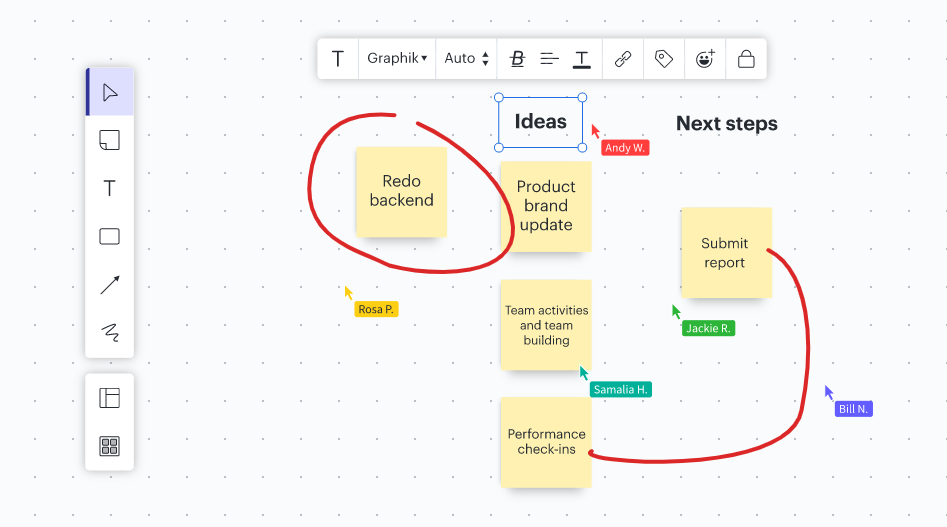The image size is (947, 527).
Task: Open text color underline option
Action: click(x=582, y=59)
